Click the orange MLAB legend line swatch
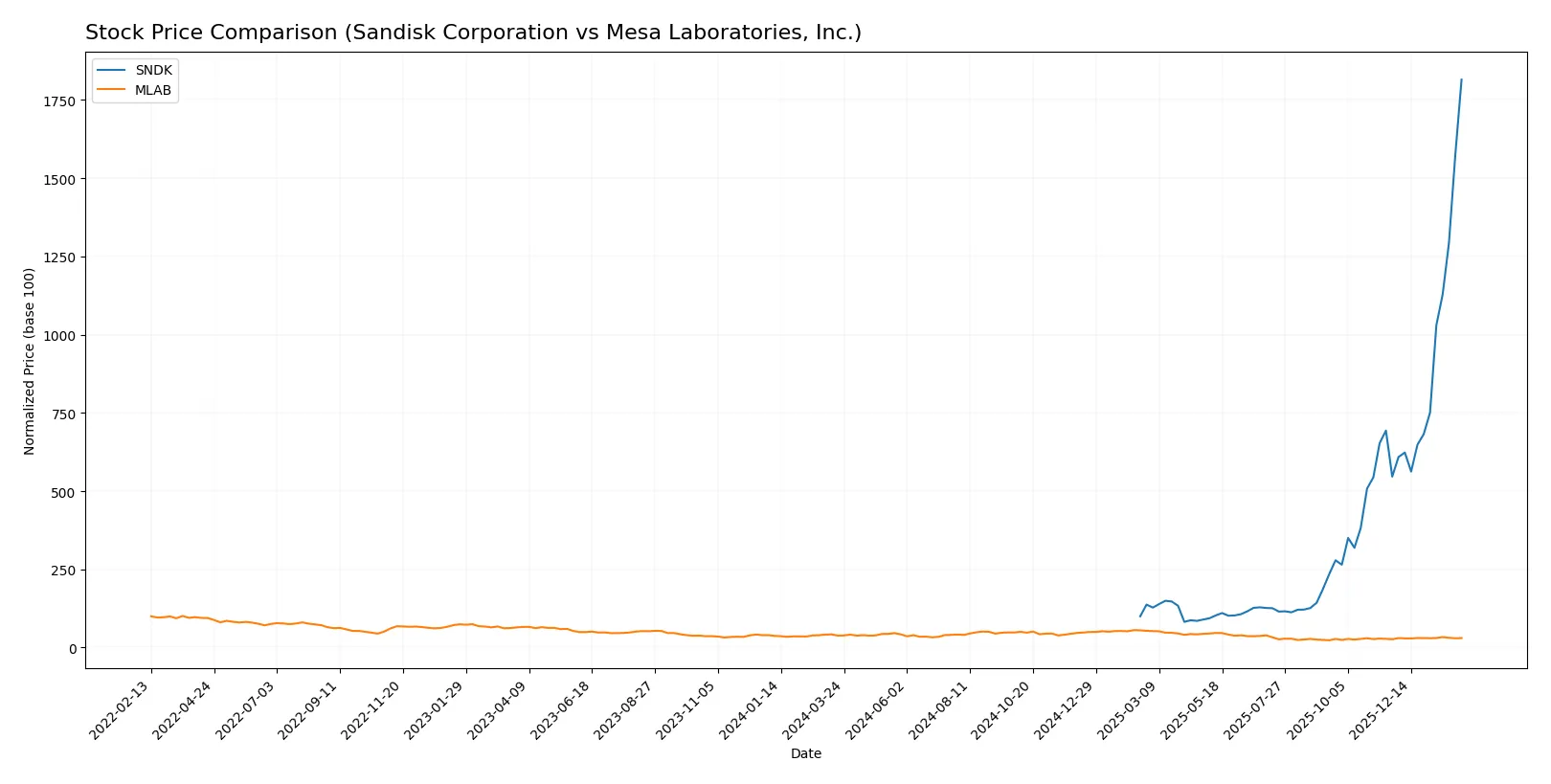 (112, 90)
